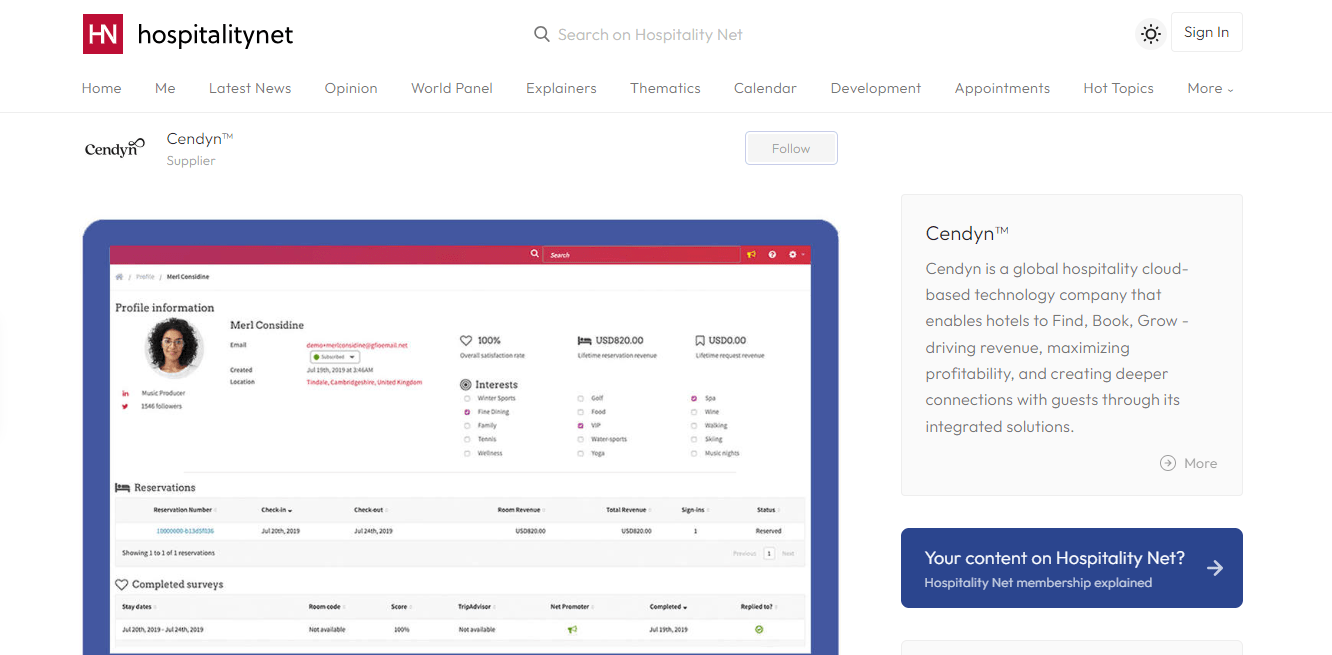Click page 1 in the reservations pagination
The height and width of the screenshot is (655, 1332).
[x=769, y=553]
